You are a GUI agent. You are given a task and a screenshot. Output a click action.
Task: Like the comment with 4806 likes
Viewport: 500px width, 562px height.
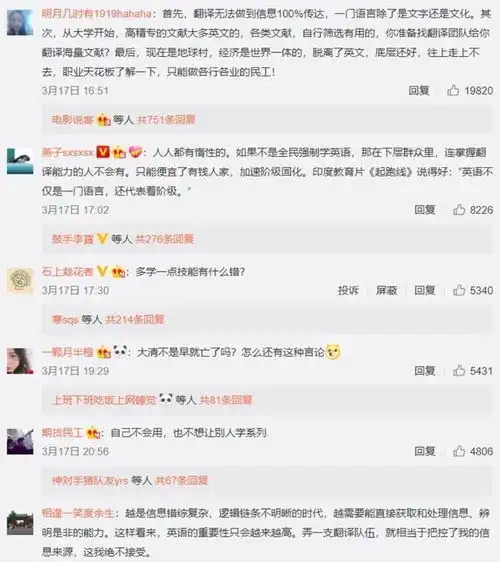pyautogui.click(x=459, y=451)
